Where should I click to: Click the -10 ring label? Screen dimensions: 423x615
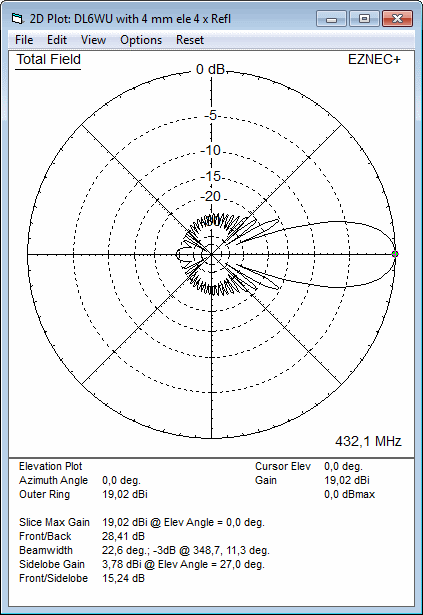pyautogui.click(x=211, y=150)
